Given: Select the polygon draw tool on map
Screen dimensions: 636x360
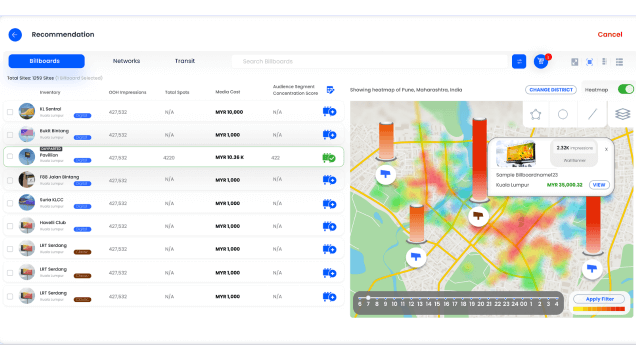Looking at the screenshot, I should 535,115.
